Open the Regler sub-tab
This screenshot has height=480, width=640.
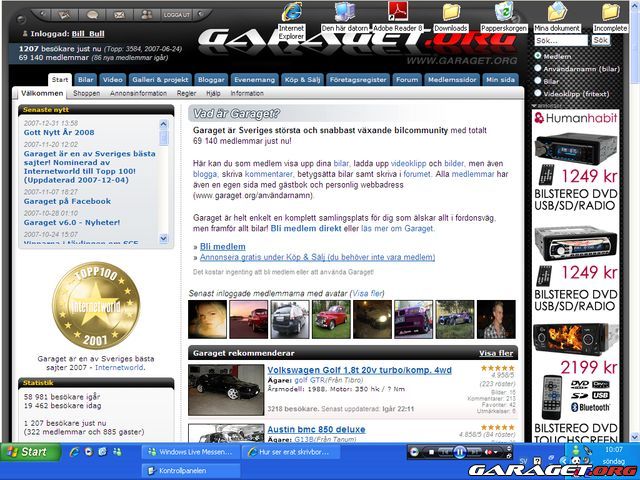coord(187,93)
